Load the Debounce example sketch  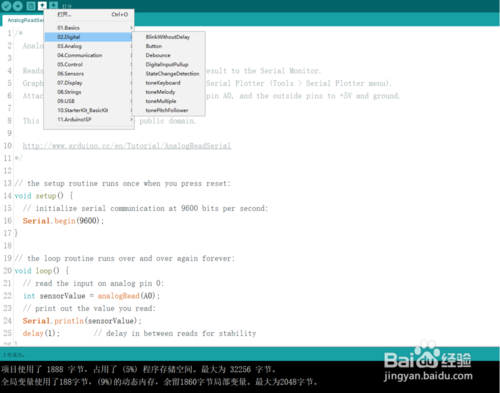(x=169, y=55)
